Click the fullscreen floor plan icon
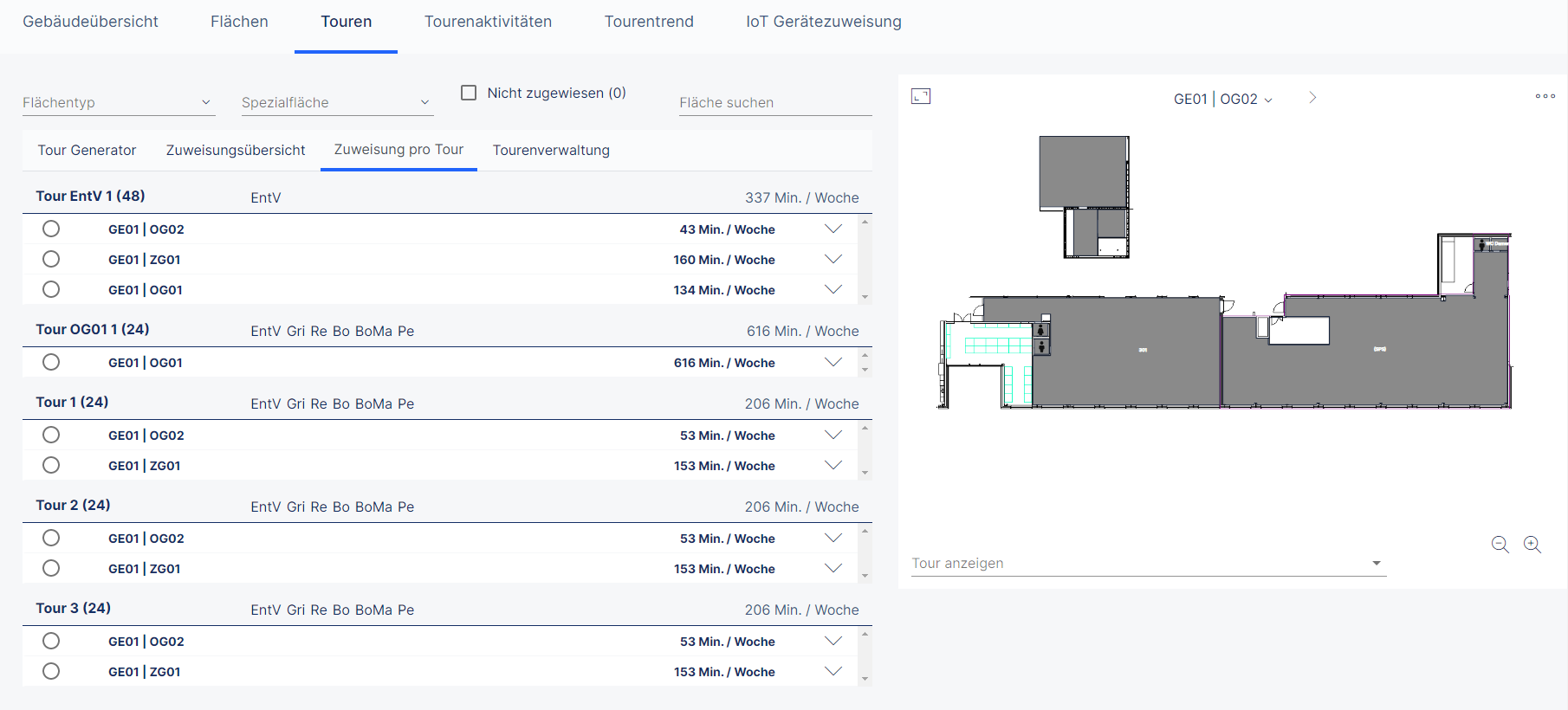1568x710 pixels. click(x=921, y=96)
